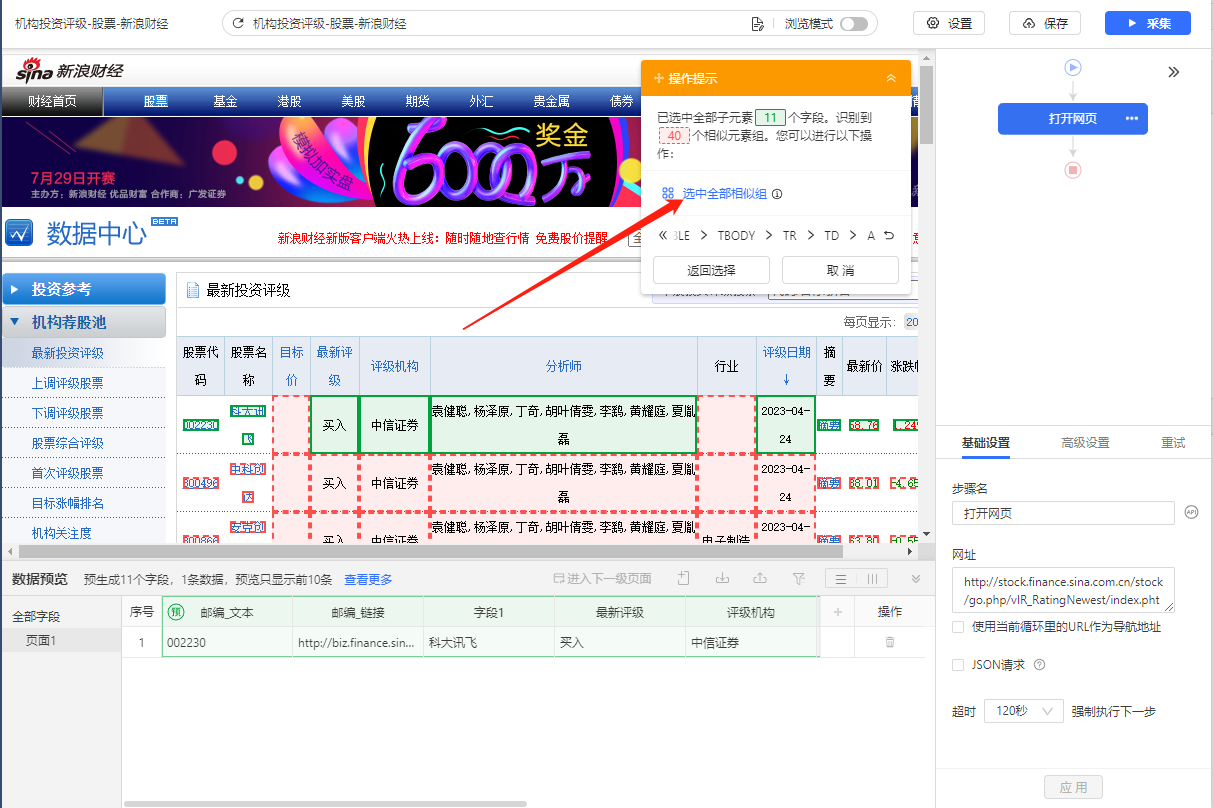Viewport: 1213px width, 808px height.
Task: Switch to the 重试 tab
Action: pyautogui.click(x=1173, y=443)
